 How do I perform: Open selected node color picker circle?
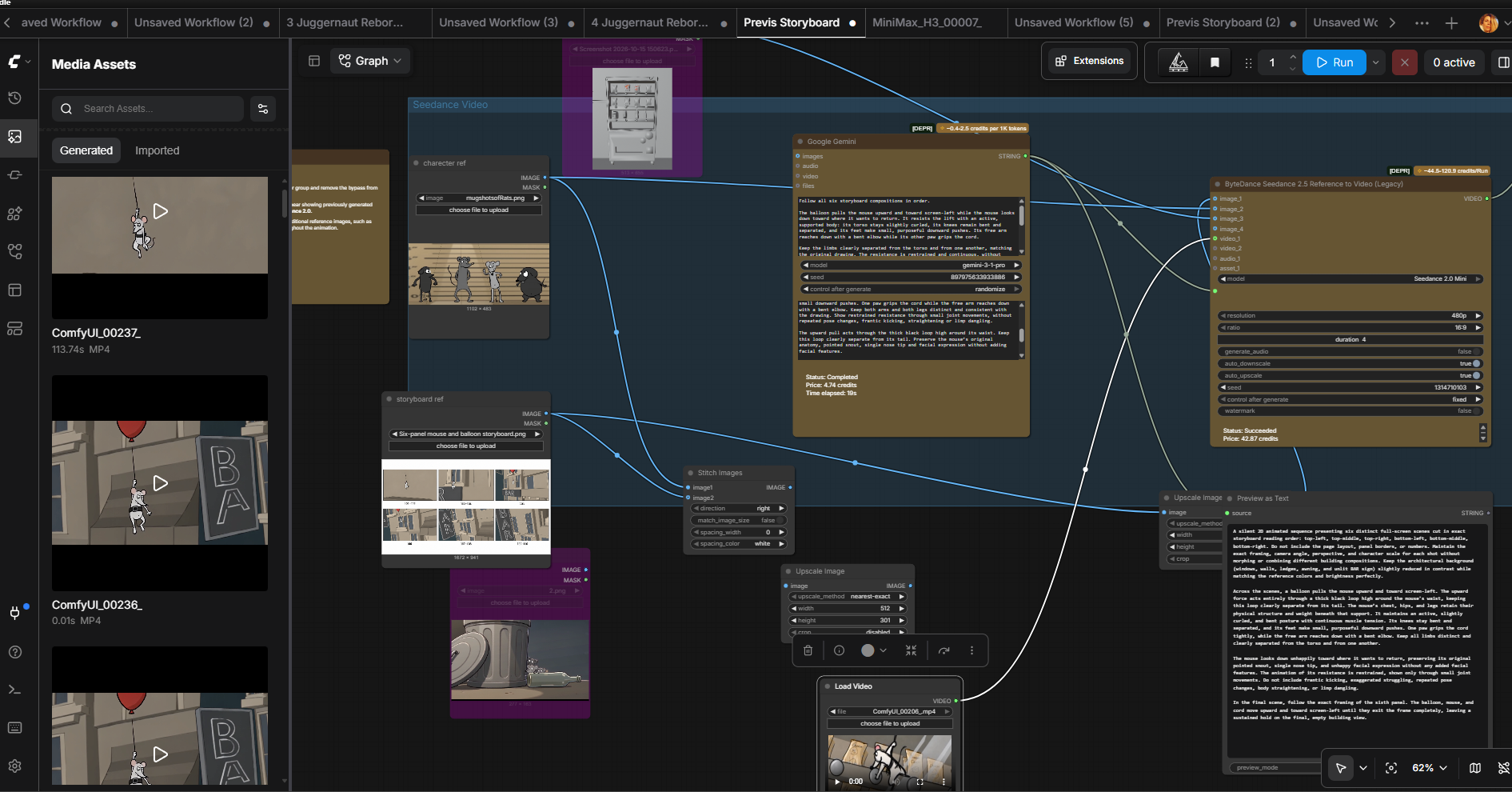tap(868, 651)
